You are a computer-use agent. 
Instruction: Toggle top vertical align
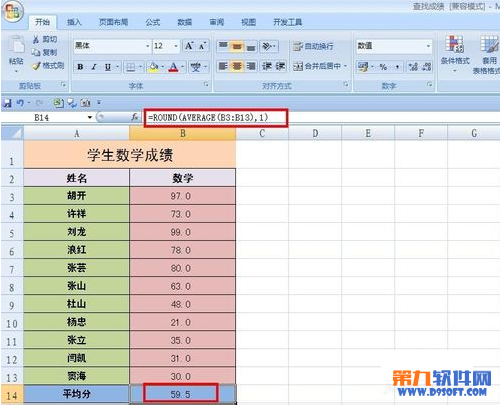point(223,46)
